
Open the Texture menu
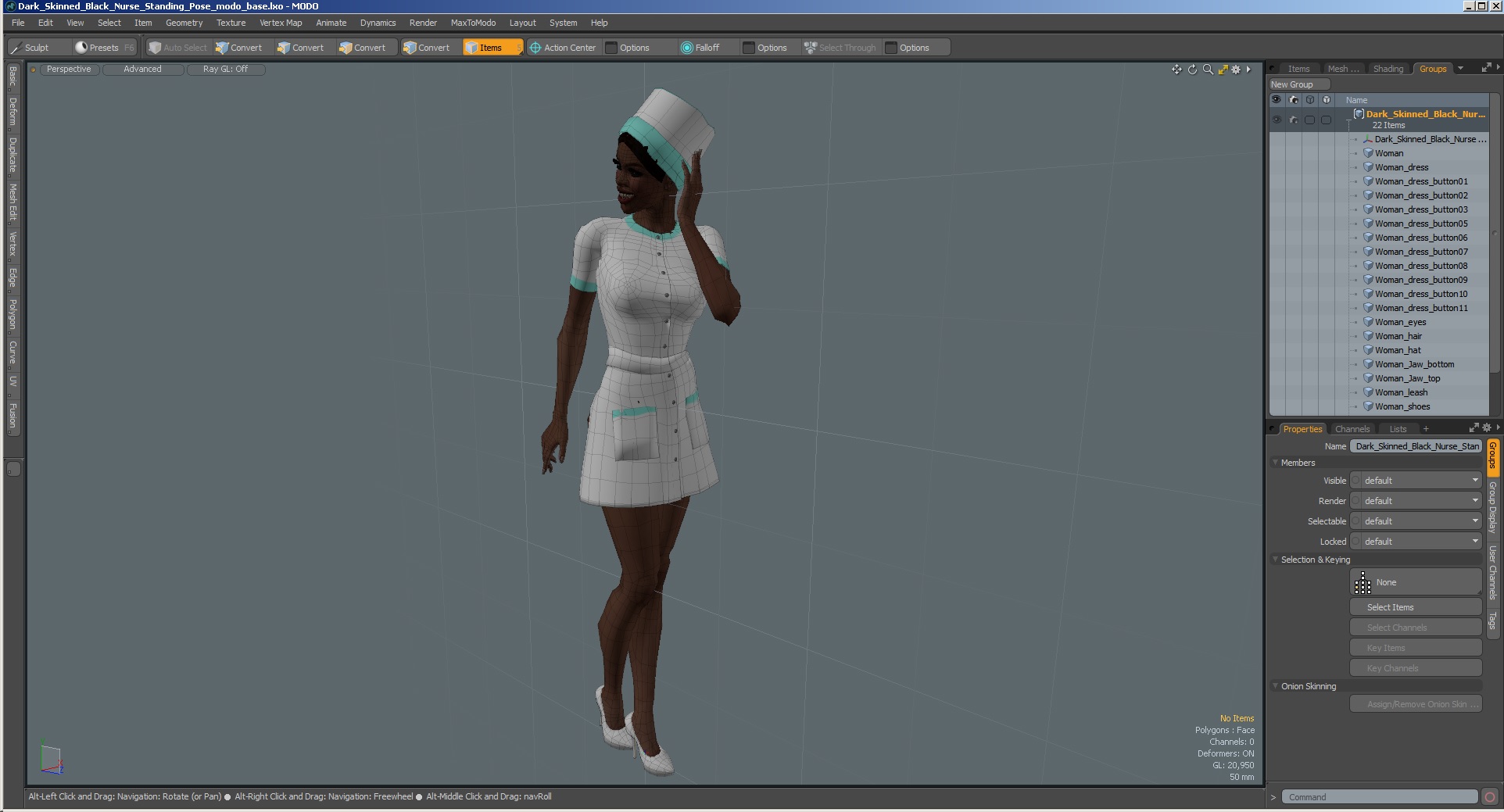pyautogui.click(x=231, y=23)
